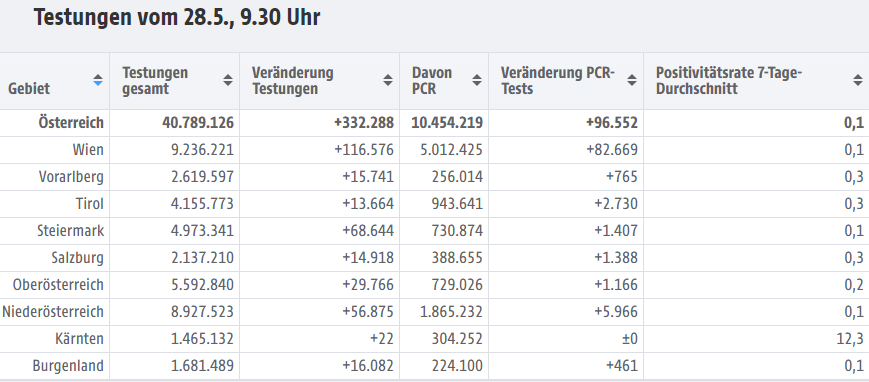Click sort arrows for Testungen gesamt
Image resolution: width=869 pixels, height=382 pixels.
(228, 80)
